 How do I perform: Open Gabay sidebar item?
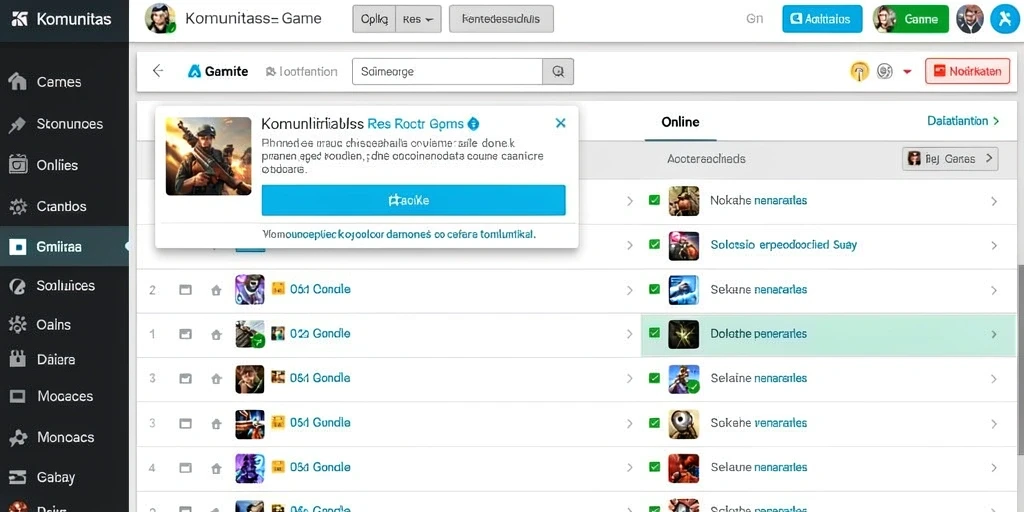(64, 477)
